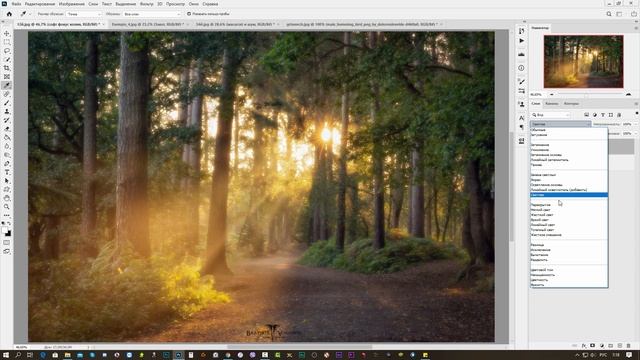Click the Navigator zoom-in mountain icon
640x360 pixels.
pos(629,94)
